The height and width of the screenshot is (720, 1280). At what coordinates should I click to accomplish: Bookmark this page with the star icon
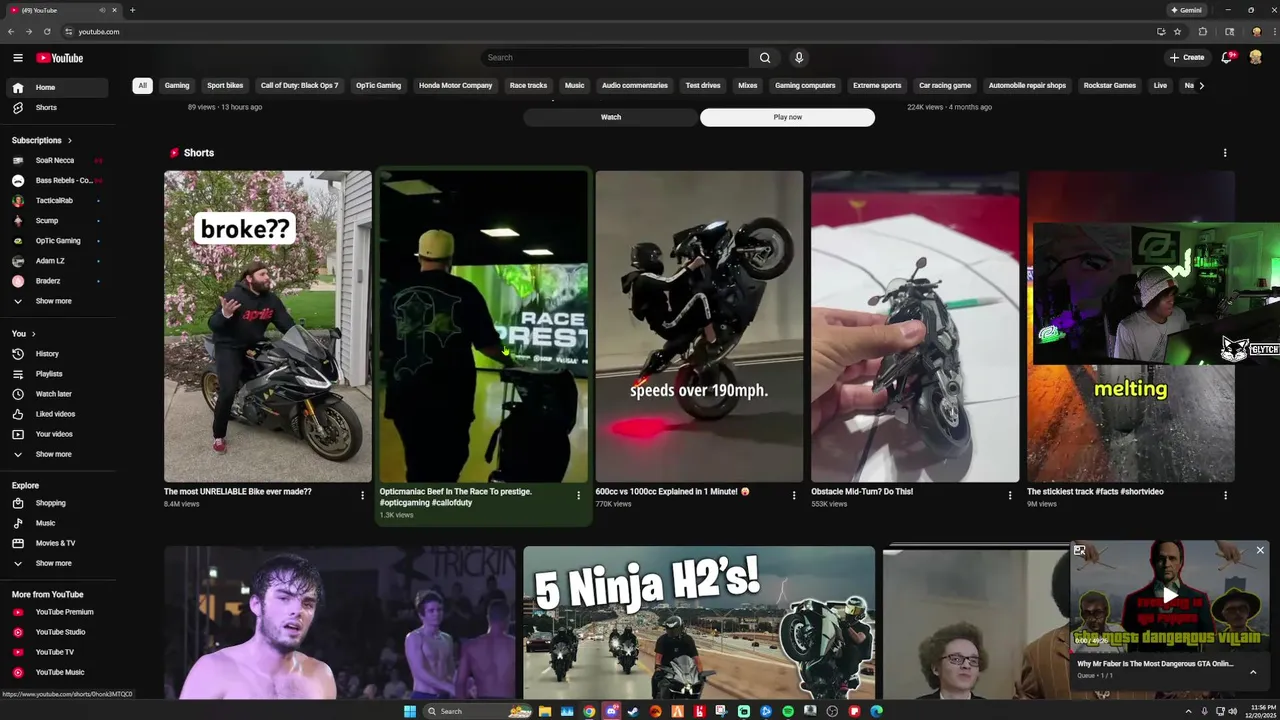[1177, 31]
